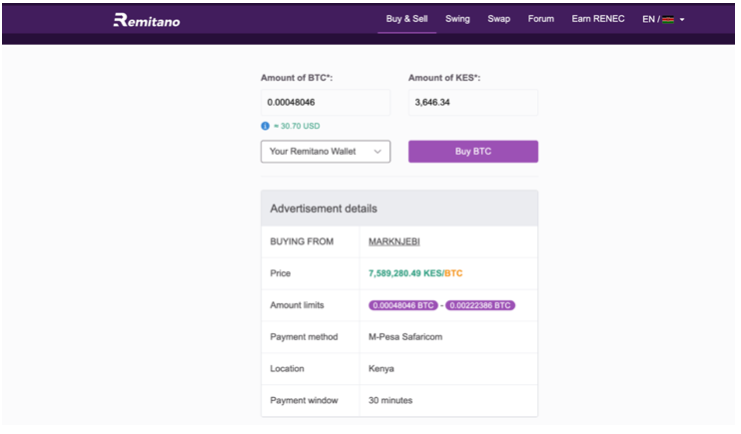Focus the Amount of BTC field
The image size is (741, 434).
[326, 103]
